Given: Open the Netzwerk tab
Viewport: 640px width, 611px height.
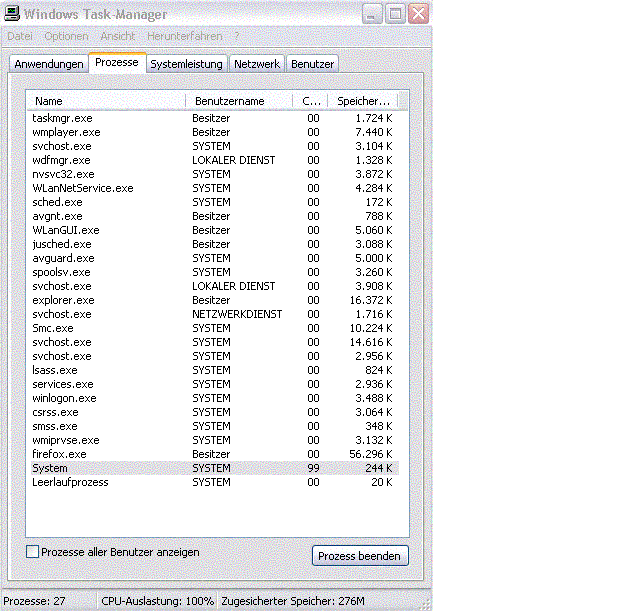Looking at the screenshot, I should point(257,64).
